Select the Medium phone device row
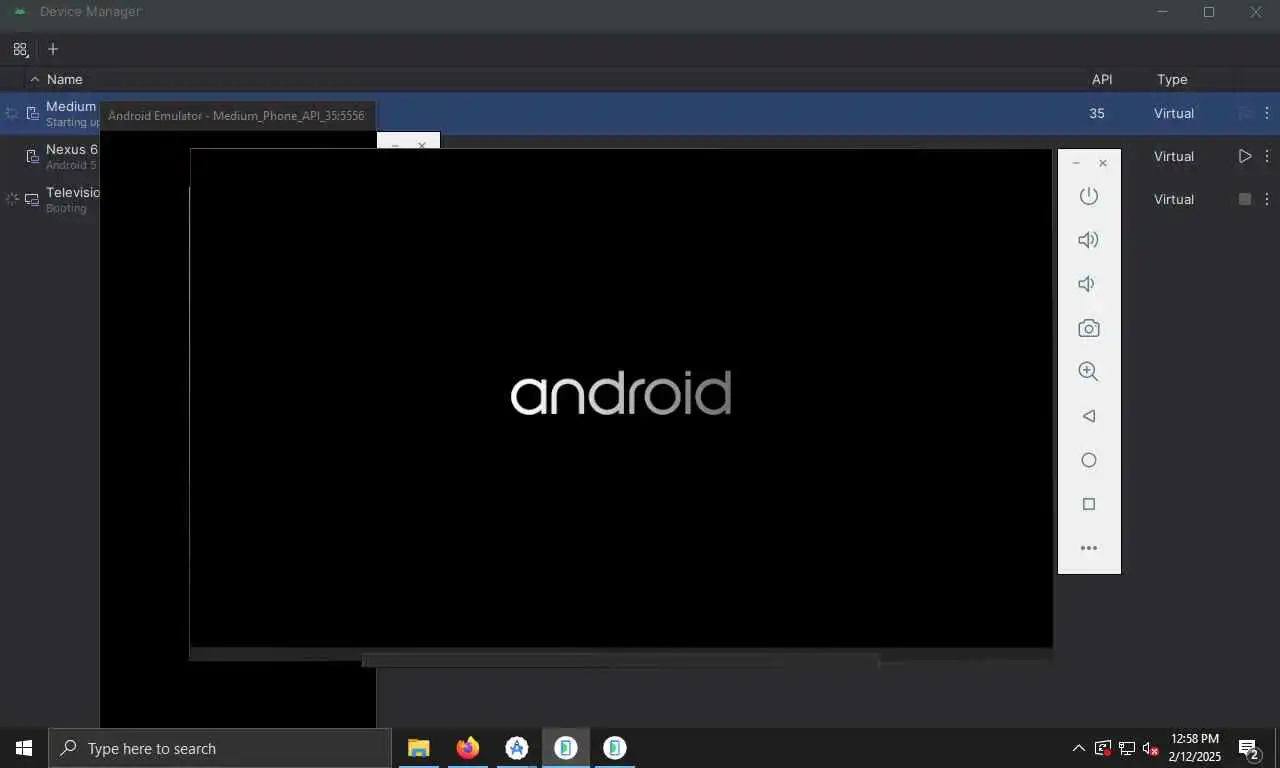Screen dimensions: 1280x768 click(x=640, y=113)
